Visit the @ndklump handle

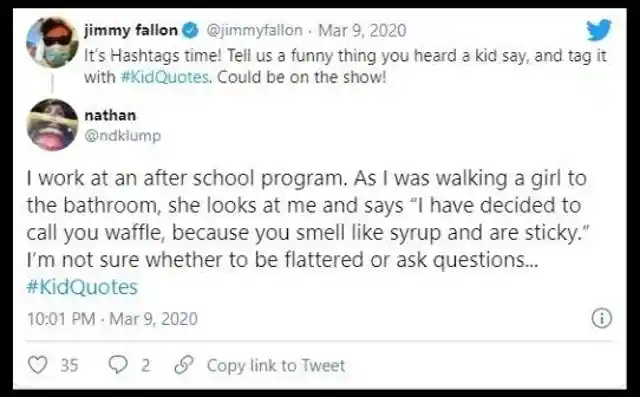coord(122,135)
